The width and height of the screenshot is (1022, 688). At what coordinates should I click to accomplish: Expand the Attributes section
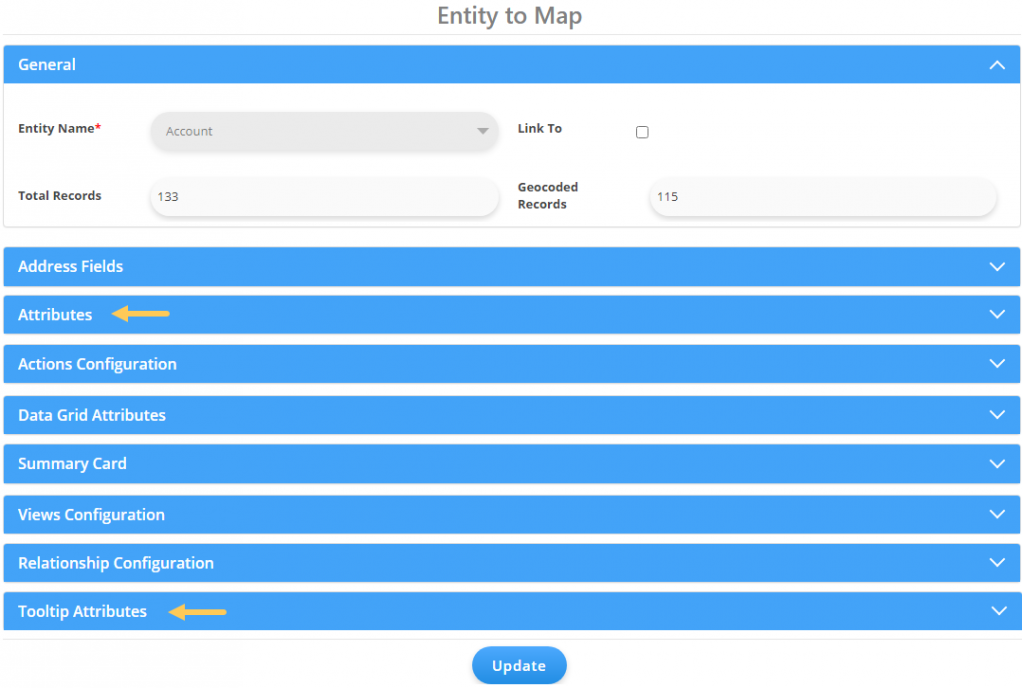[997, 314]
